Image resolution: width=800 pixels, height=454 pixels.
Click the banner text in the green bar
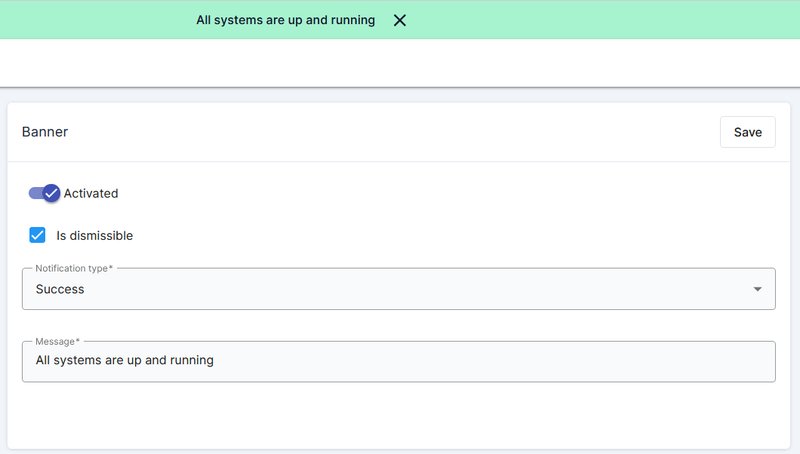pos(285,20)
